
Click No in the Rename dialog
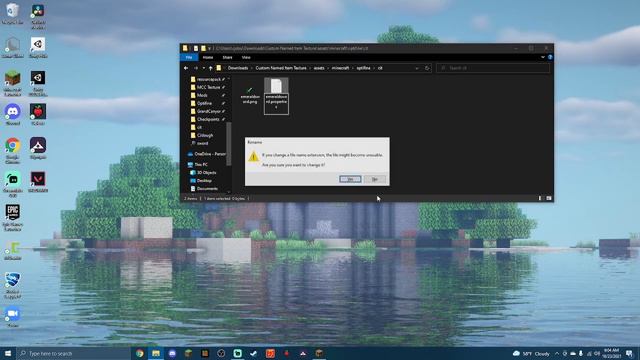click(x=375, y=179)
